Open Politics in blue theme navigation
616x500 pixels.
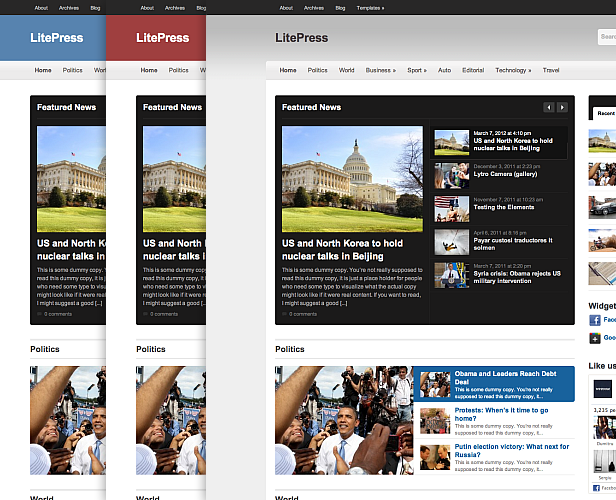pyautogui.click(x=72, y=70)
